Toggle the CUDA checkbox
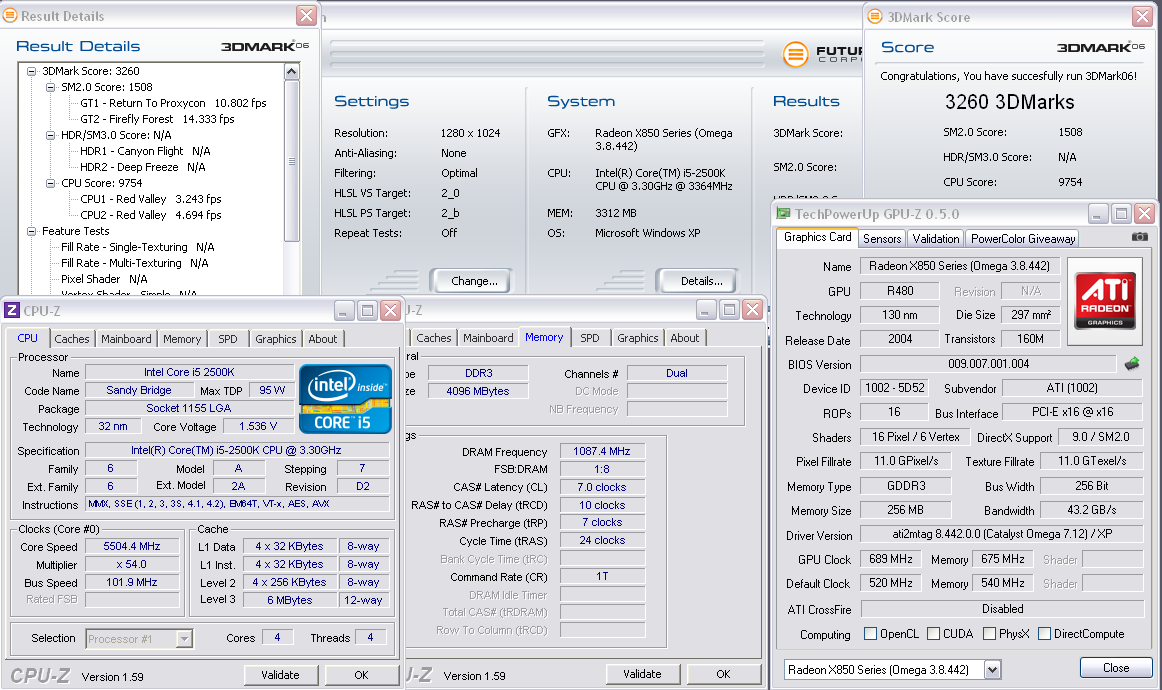The image size is (1162, 690). [x=934, y=634]
